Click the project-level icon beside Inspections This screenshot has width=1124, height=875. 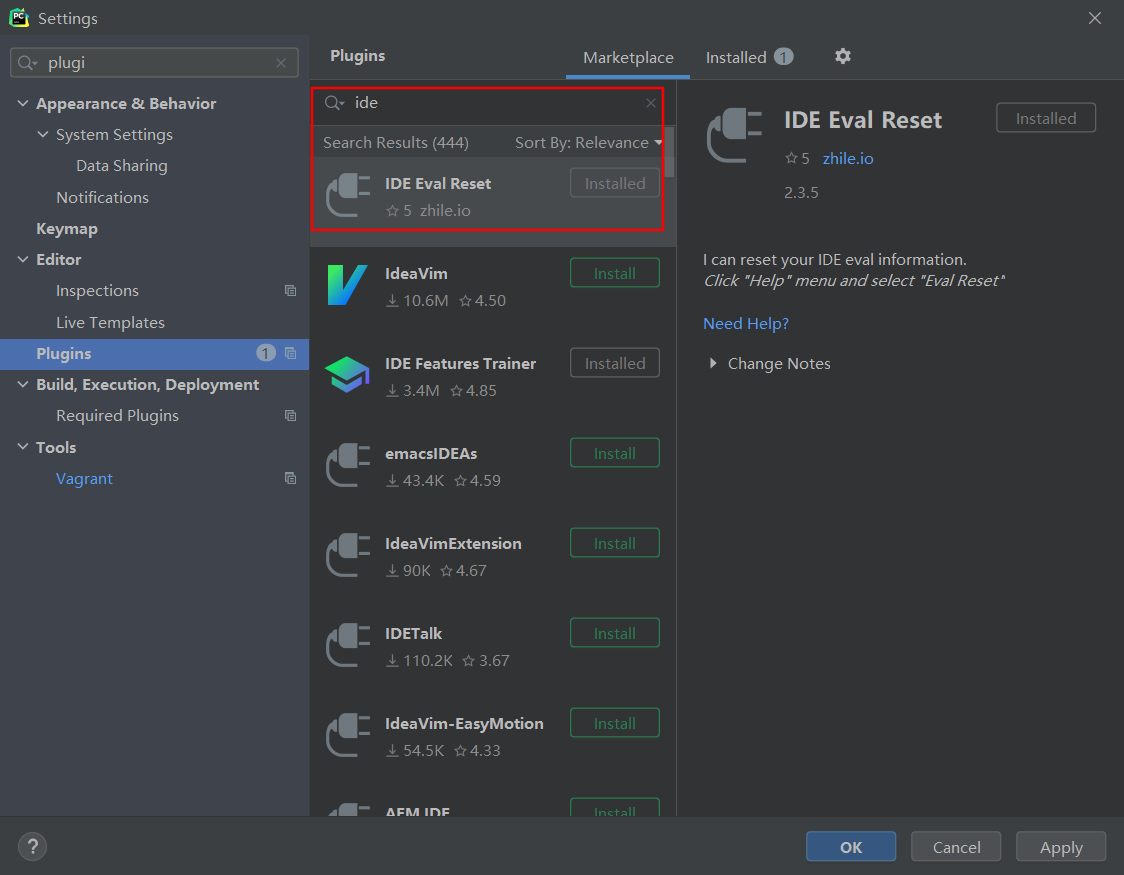click(290, 290)
